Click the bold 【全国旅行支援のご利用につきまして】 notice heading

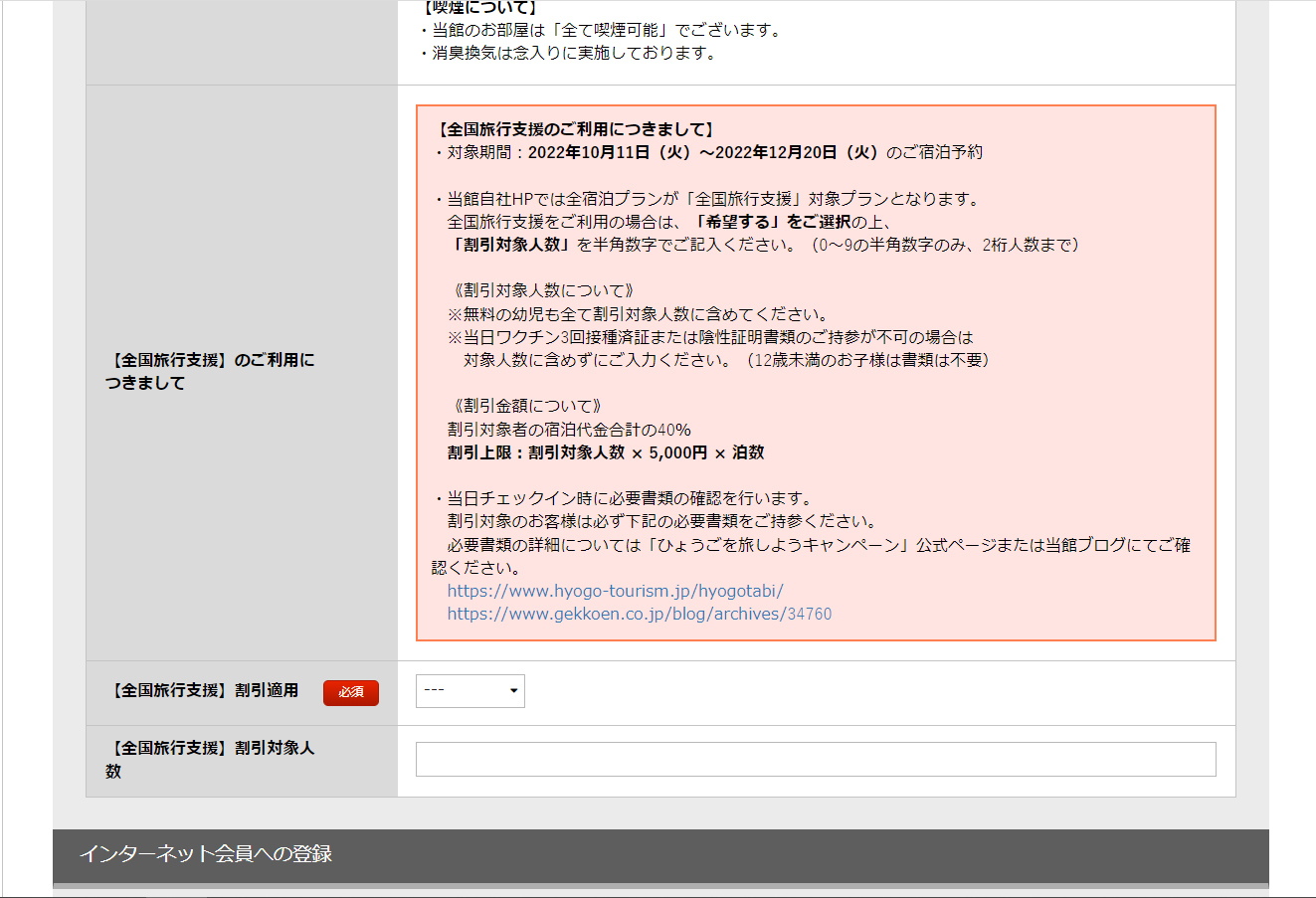tap(574, 129)
